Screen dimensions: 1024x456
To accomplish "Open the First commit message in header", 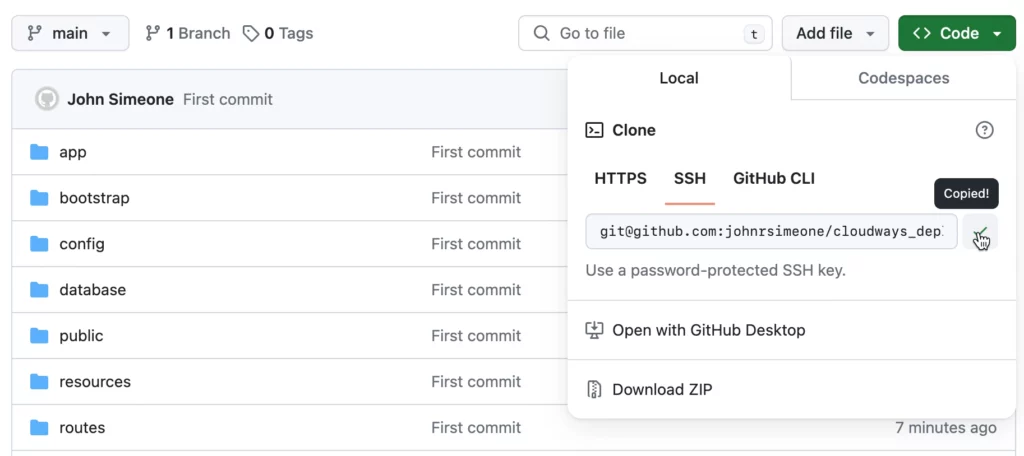I will (228, 99).
